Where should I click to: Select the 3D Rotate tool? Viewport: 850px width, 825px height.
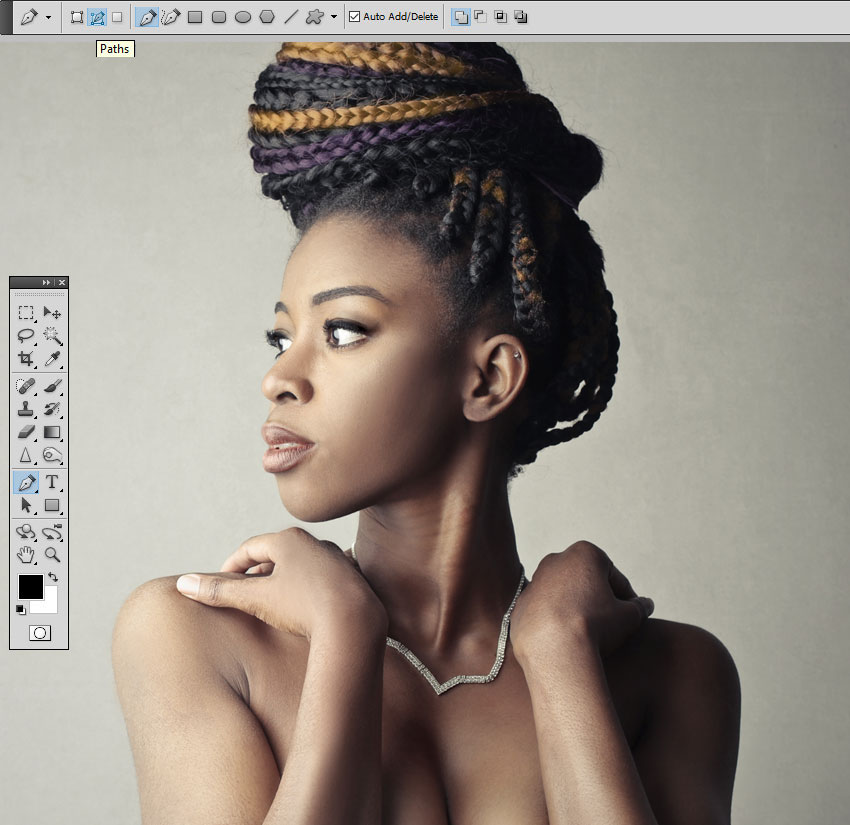tap(25, 532)
